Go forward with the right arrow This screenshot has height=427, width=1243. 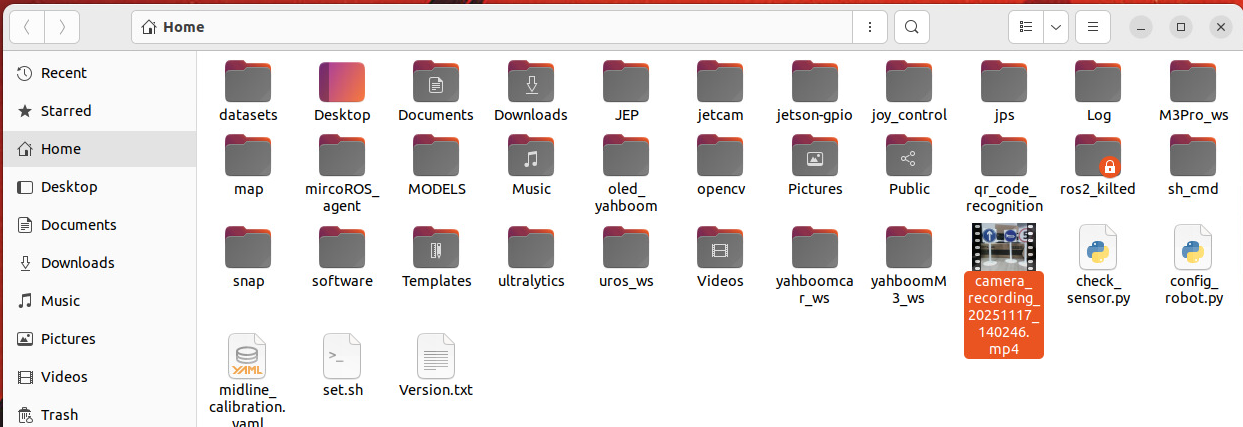(62, 27)
